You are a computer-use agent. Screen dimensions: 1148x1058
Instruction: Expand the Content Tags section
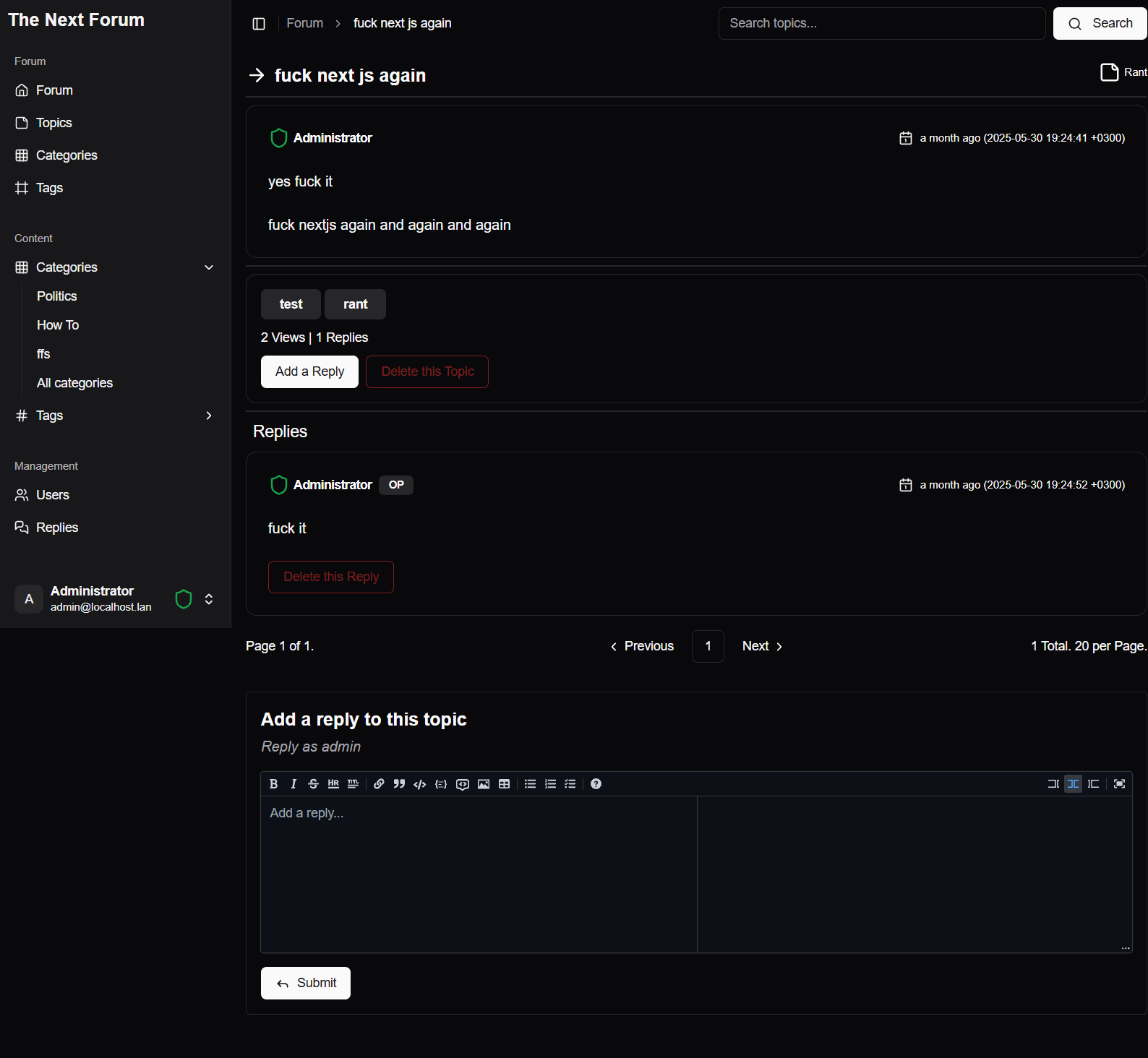coord(209,416)
